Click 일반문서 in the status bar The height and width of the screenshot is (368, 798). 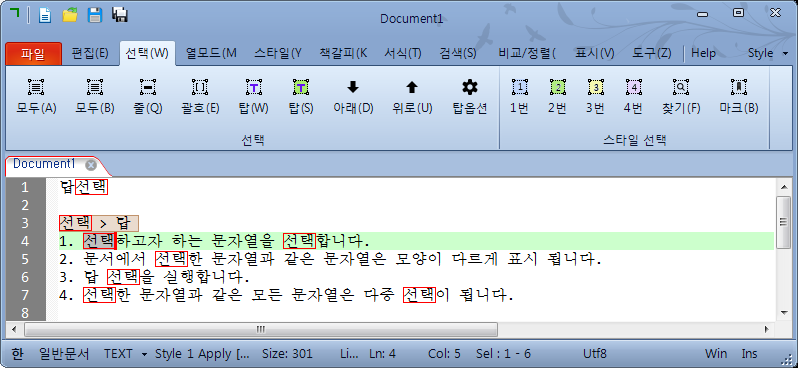click(64, 353)
